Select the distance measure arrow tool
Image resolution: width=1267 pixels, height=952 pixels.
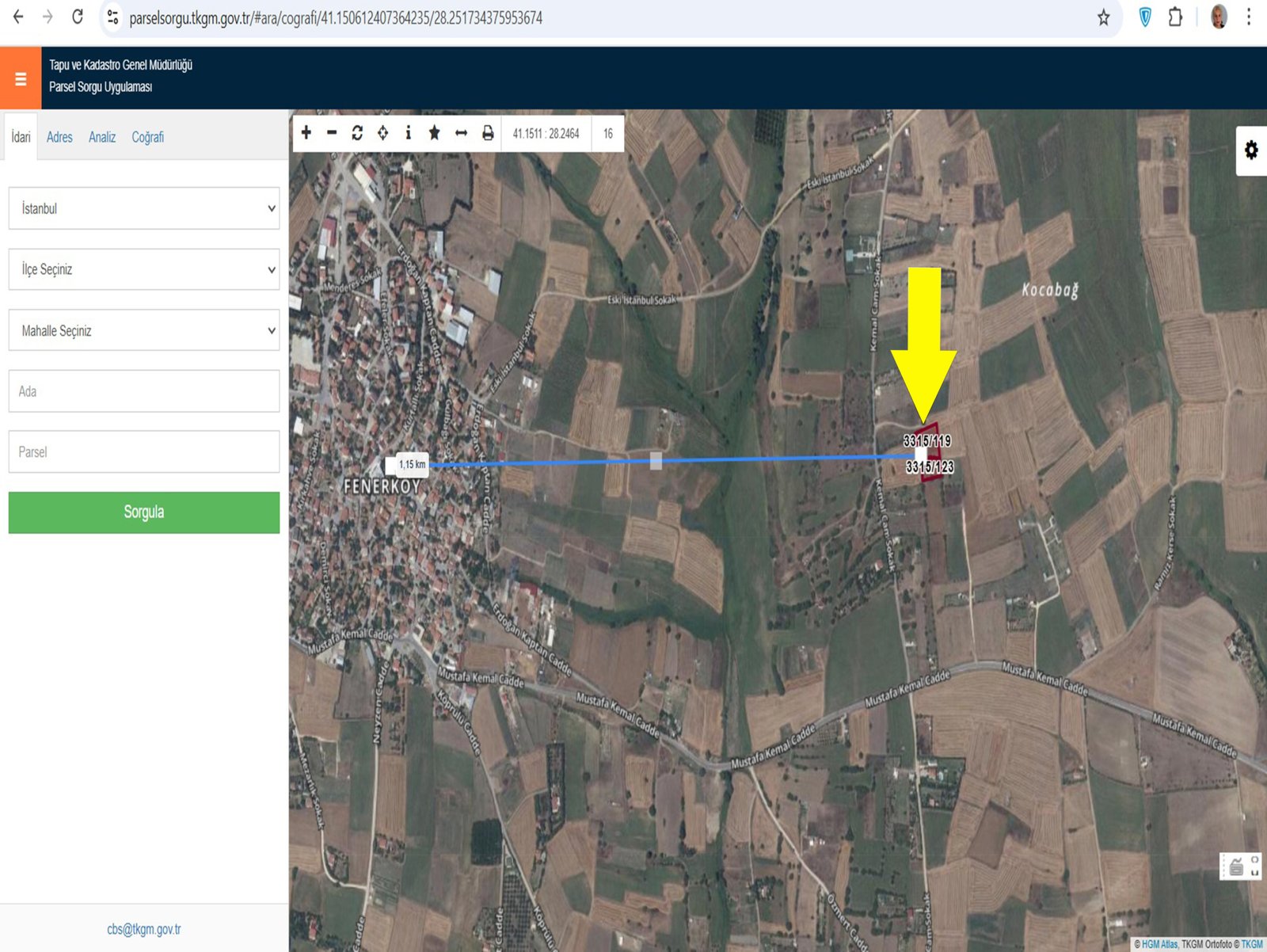pyautogui.click(x=461, y=133)
